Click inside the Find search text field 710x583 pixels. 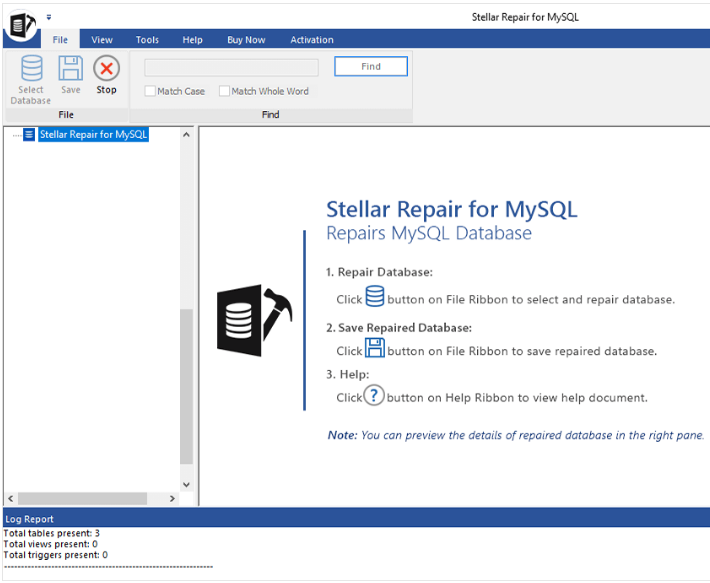coord(231,68)
